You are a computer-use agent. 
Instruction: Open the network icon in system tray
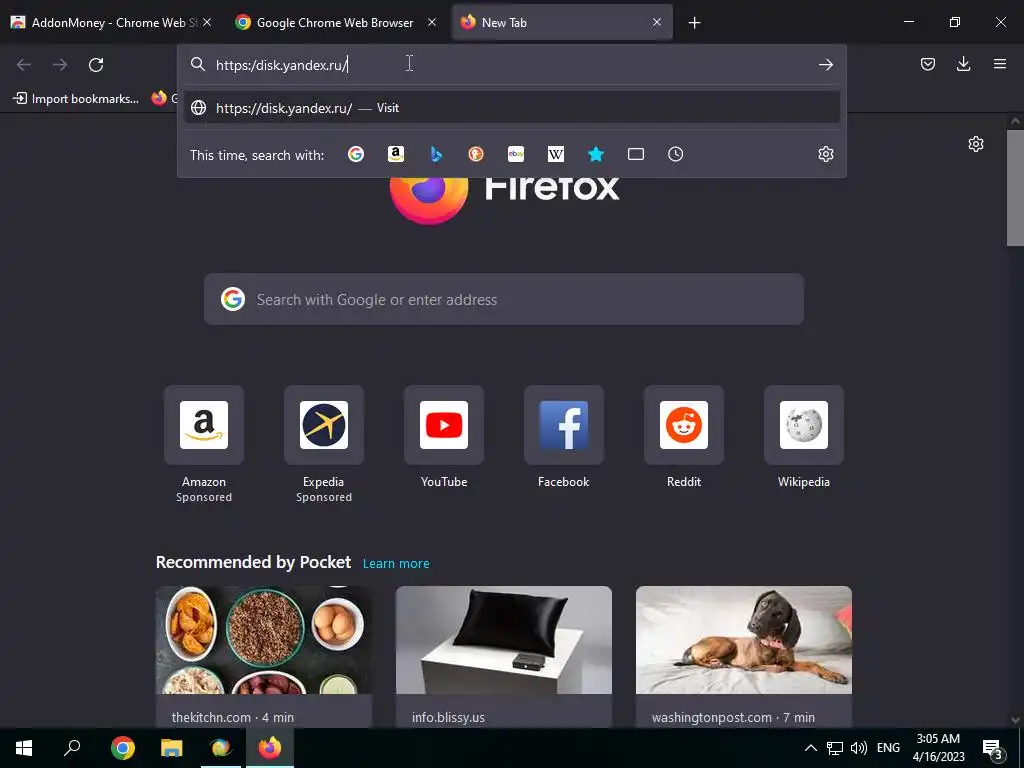(835, 748)
